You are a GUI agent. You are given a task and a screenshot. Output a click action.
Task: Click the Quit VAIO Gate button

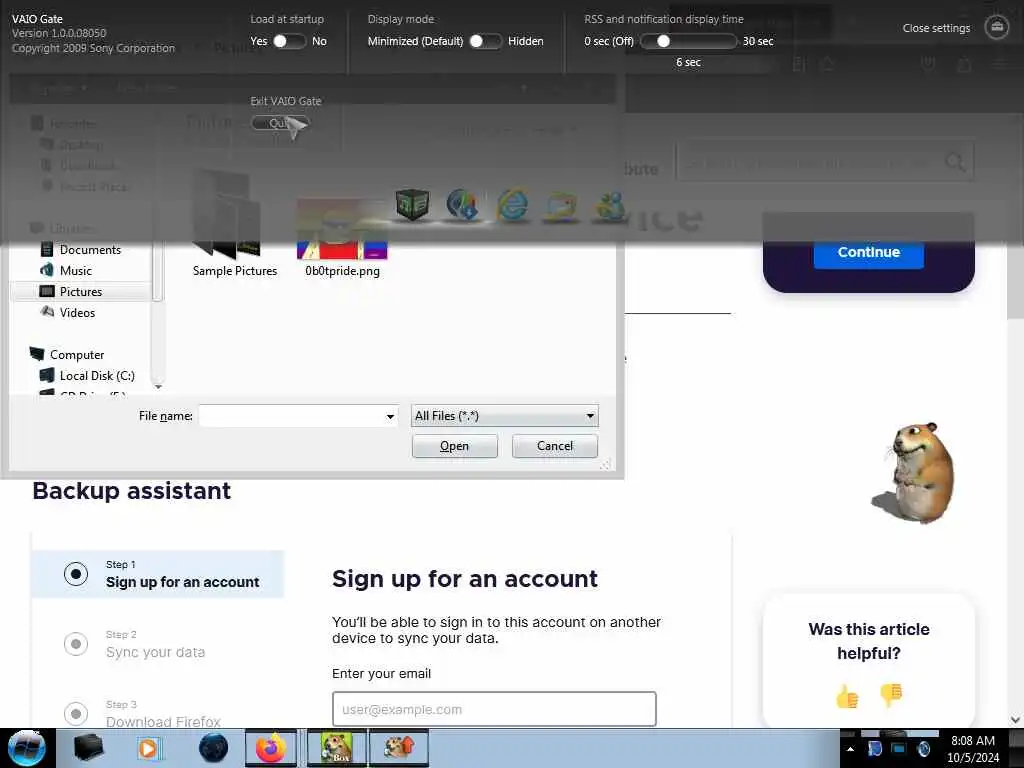click(279, 123)
